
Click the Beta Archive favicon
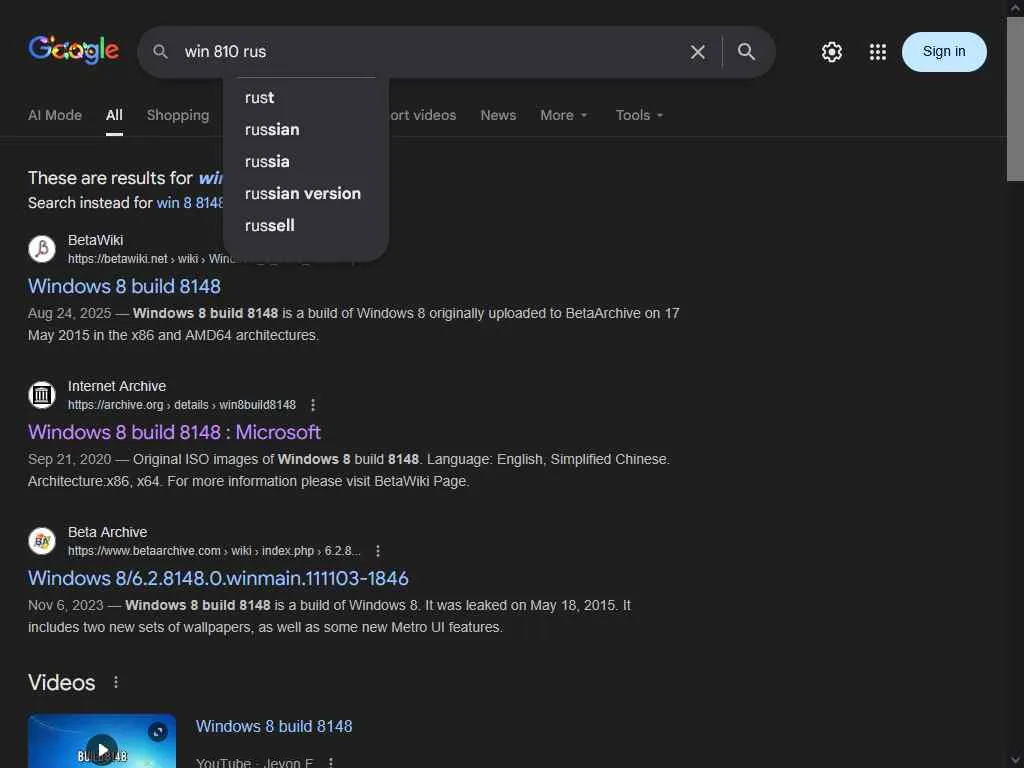42,541
